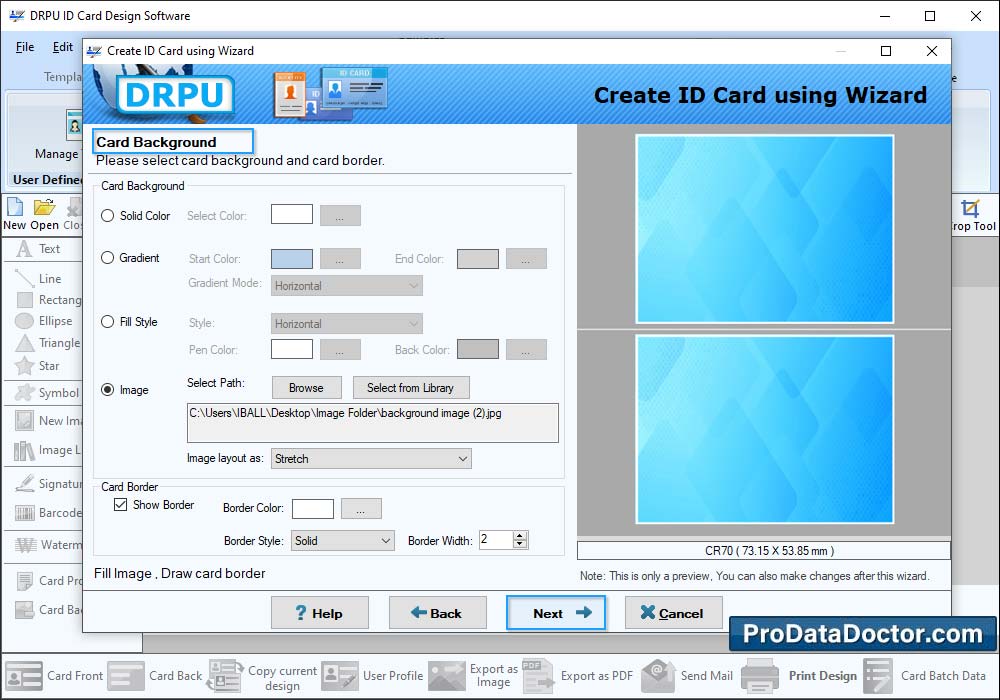Expand the Image layout as dropdown
The width and height of the screenshot is (1000, 700).
pyautogui.click(x=371, y=459)
